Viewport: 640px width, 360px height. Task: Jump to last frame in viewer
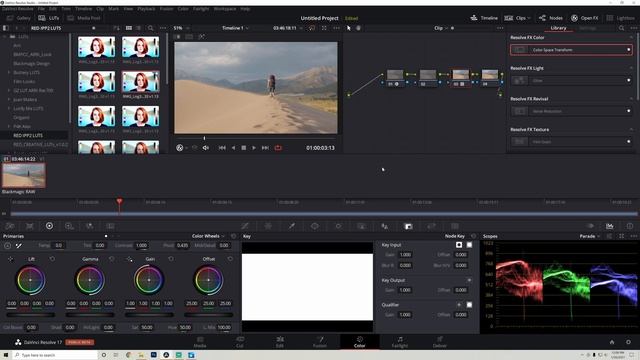point(265,148)
